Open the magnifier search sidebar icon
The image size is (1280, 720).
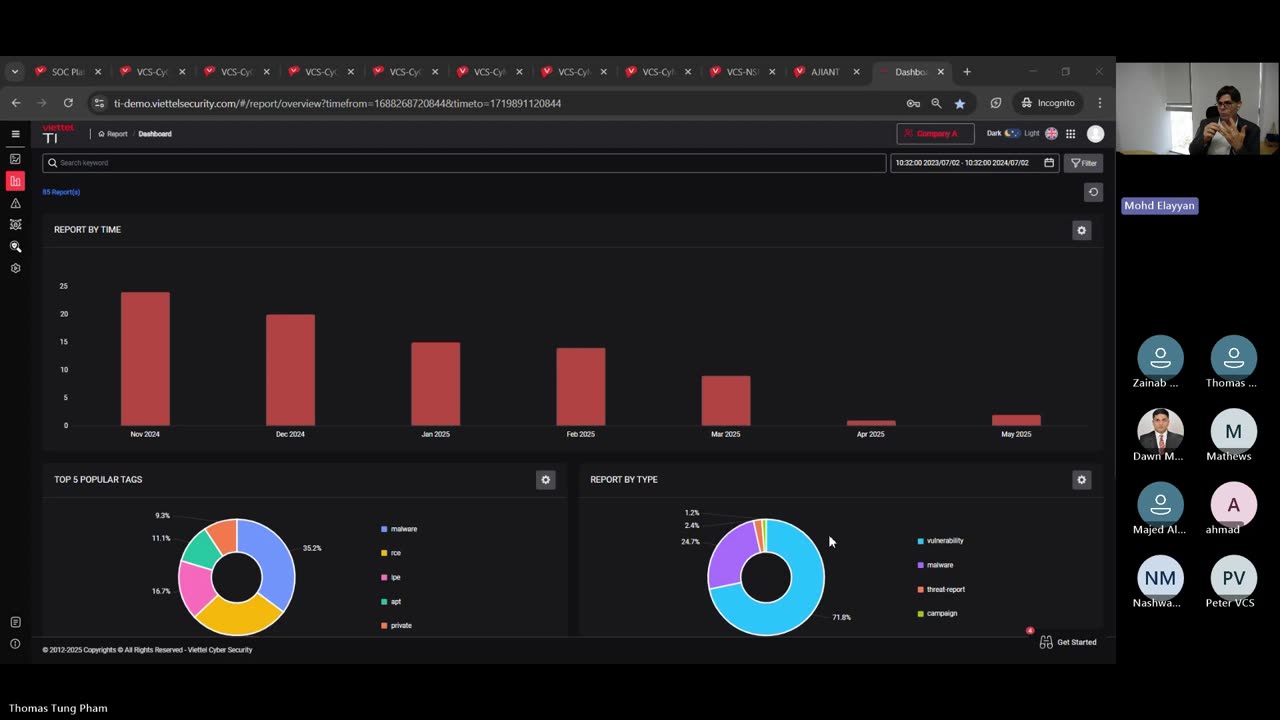(15, 246)
